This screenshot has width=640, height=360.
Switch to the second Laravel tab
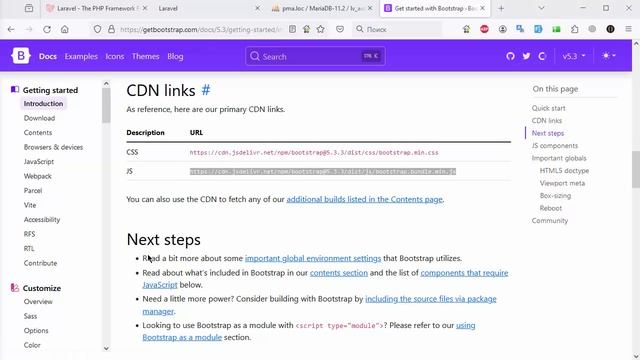click(208, 8)
